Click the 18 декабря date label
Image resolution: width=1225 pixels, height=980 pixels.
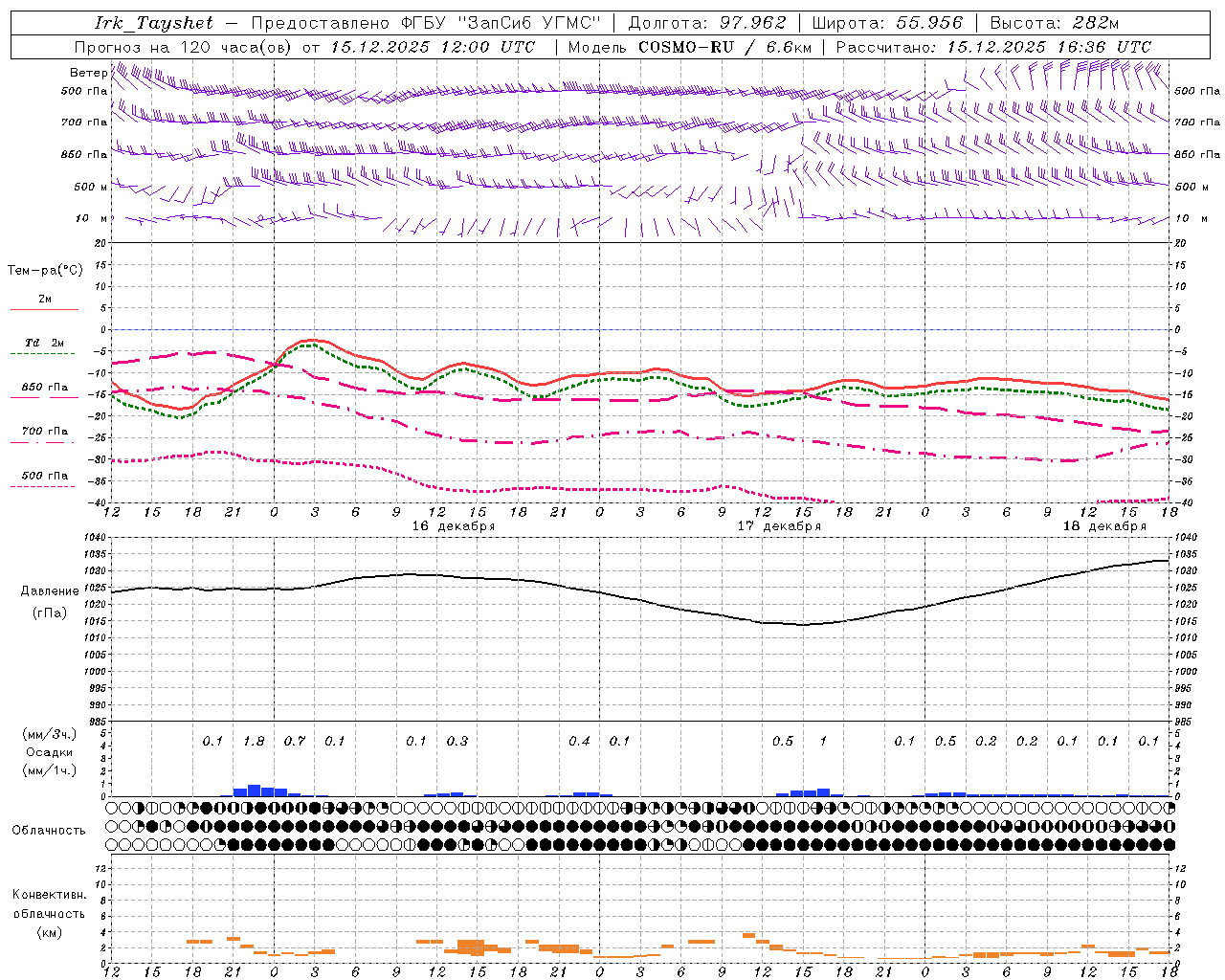pos(1104,526)
